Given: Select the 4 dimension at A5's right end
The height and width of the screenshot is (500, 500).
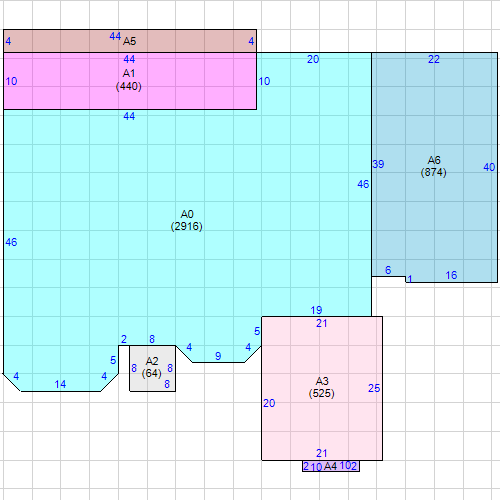Looking at the screenshot, I should [x=251, y=41].
